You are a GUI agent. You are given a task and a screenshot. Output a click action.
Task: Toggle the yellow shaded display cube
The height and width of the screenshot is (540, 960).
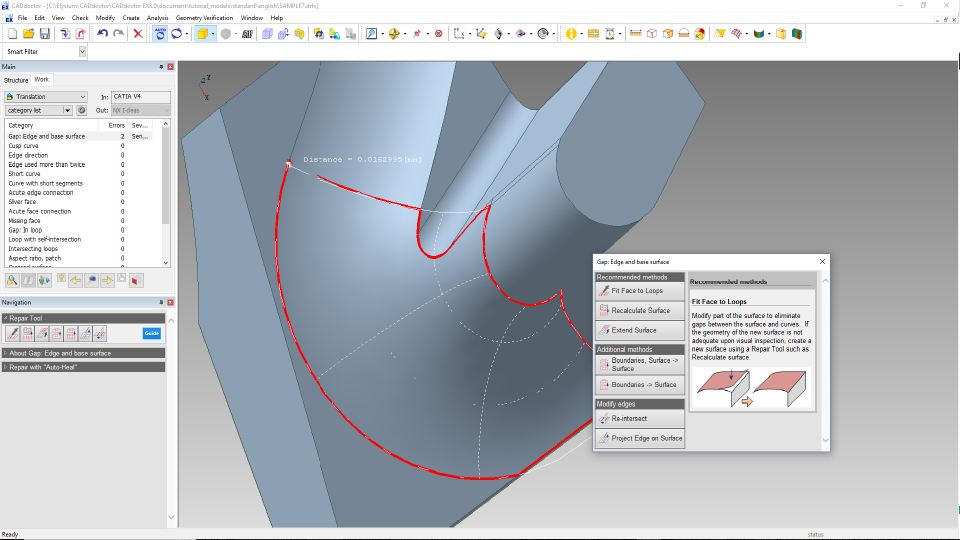pos(202,34)
